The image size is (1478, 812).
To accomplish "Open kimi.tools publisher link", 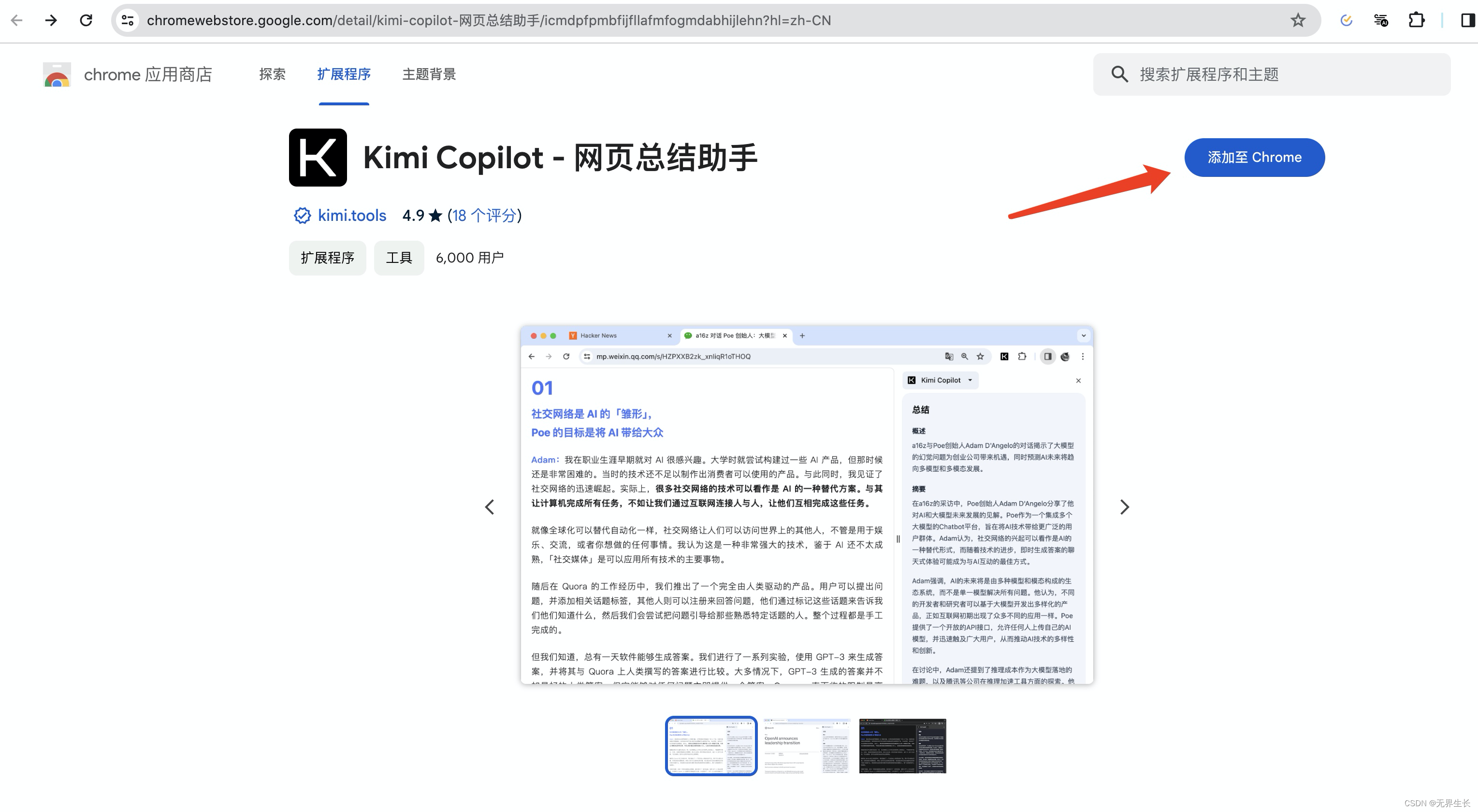I will pyautogui.click(x=352, y=216).
